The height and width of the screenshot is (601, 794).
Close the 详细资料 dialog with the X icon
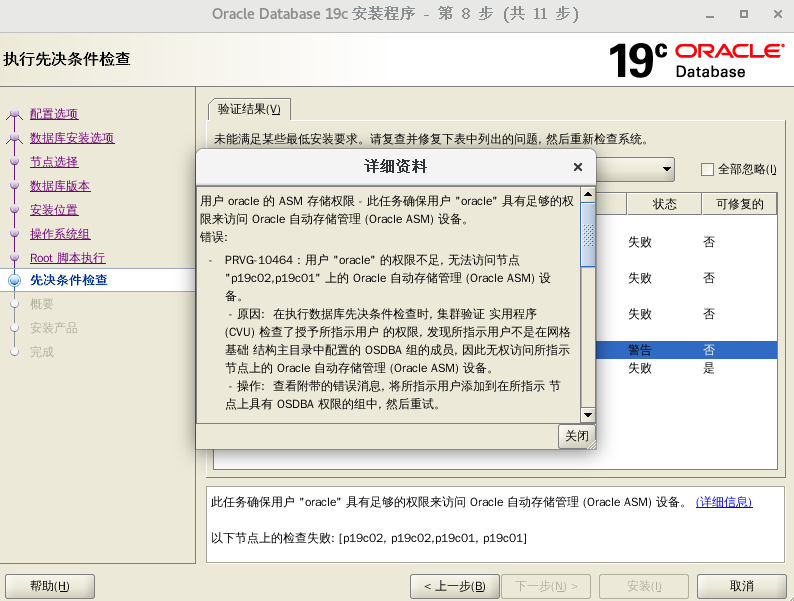point(578,167)
